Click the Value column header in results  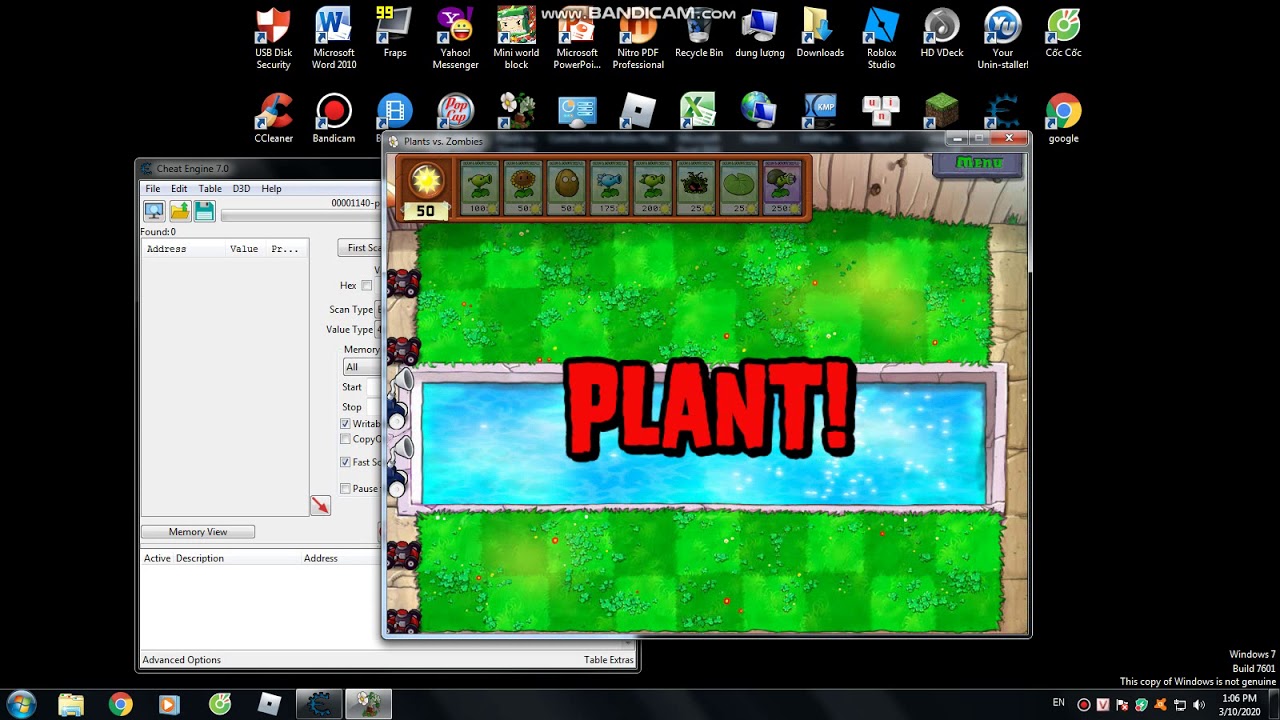click(x=244, y=249)
